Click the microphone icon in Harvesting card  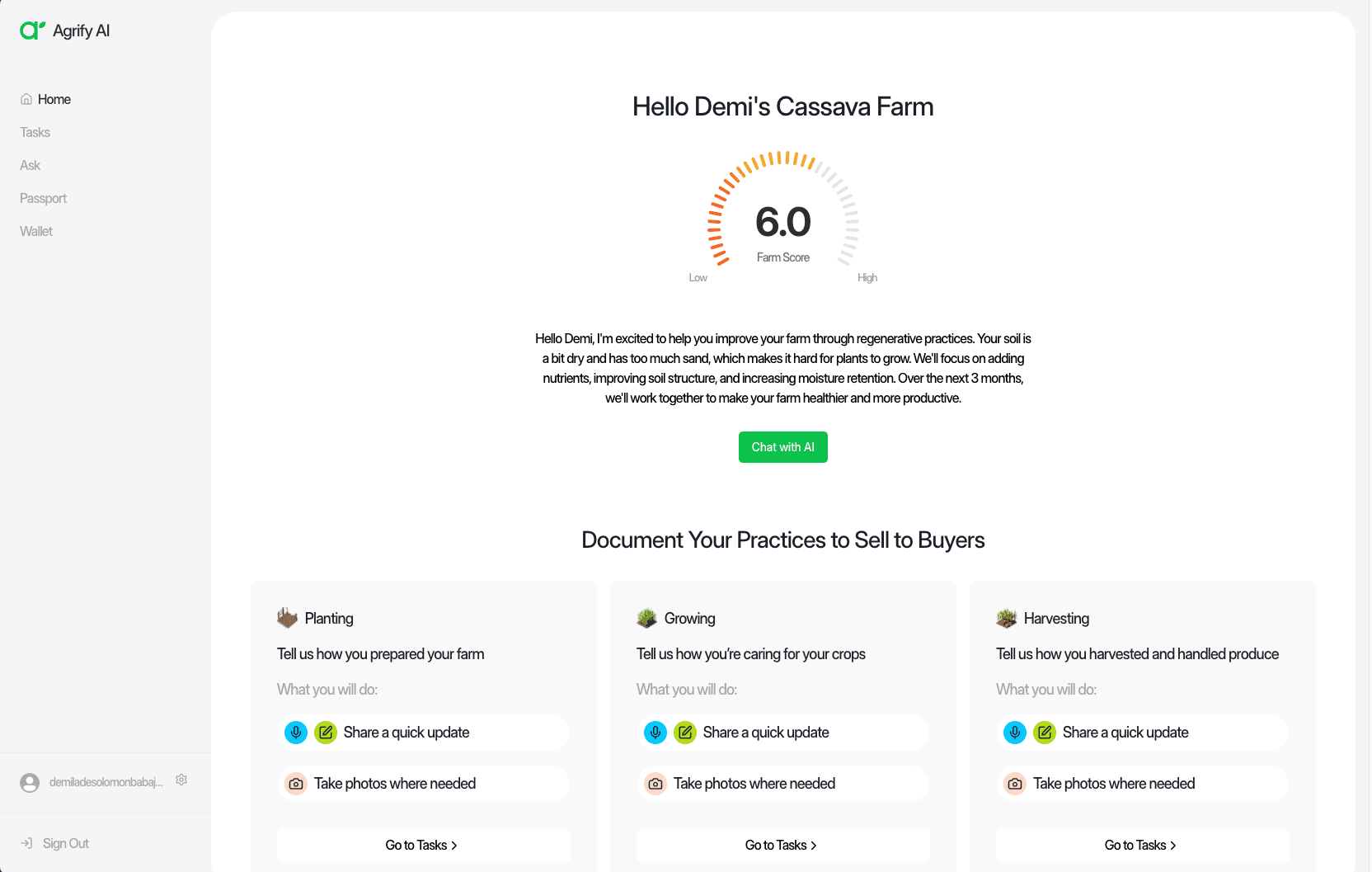point(1015,733)
